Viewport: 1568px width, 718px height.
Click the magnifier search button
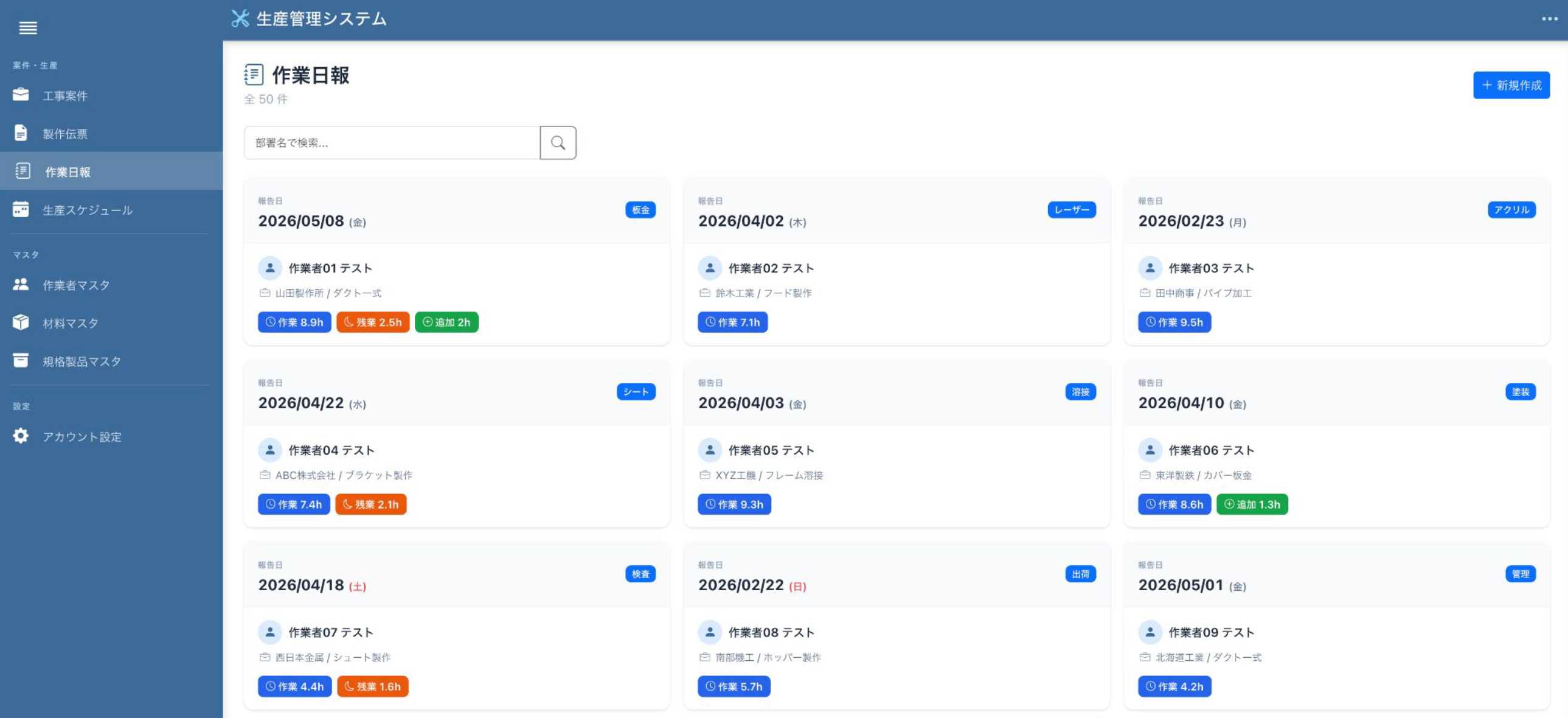(x=558, y=142)
